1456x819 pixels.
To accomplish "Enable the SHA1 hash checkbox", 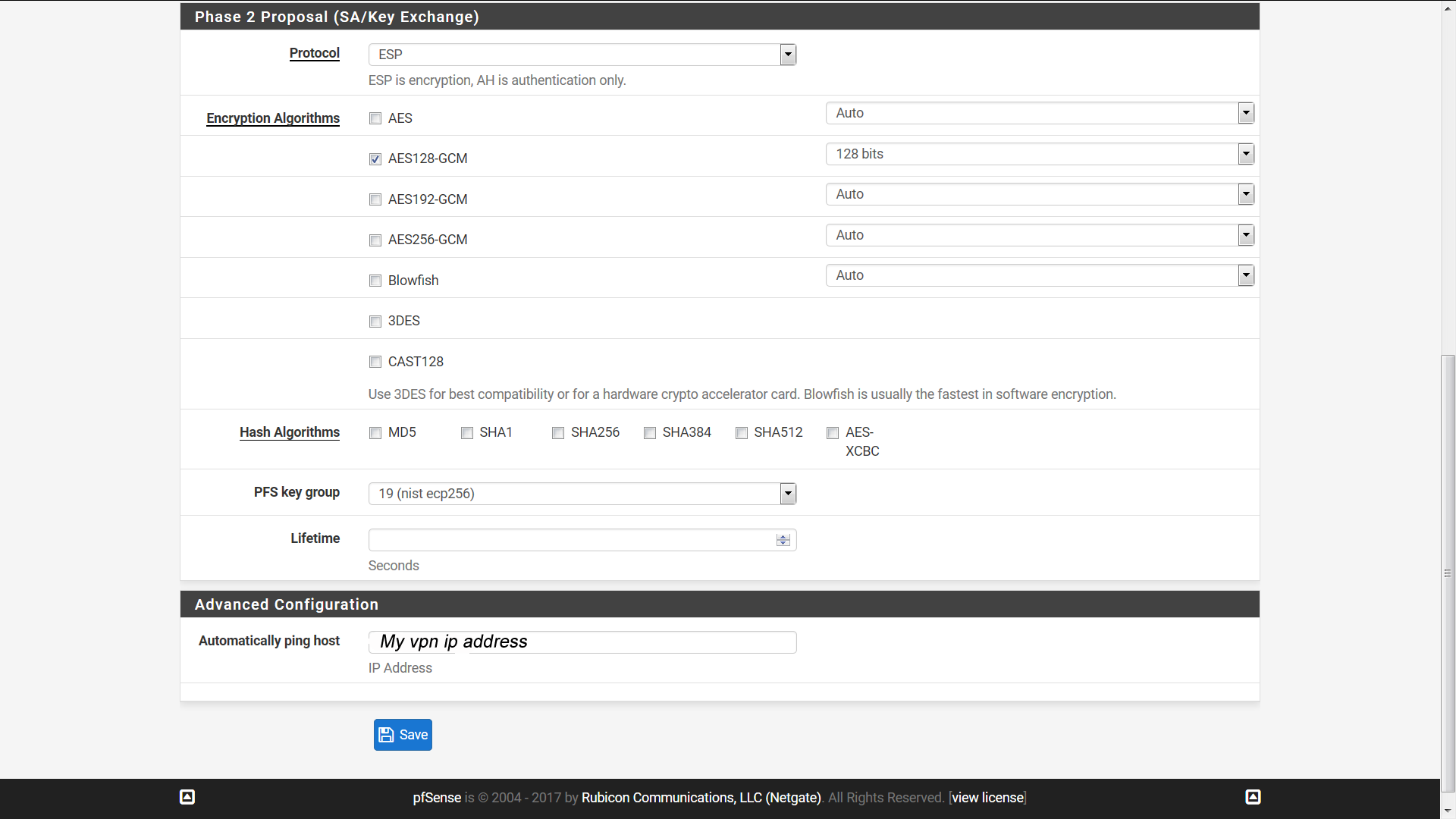I will 467,433.
